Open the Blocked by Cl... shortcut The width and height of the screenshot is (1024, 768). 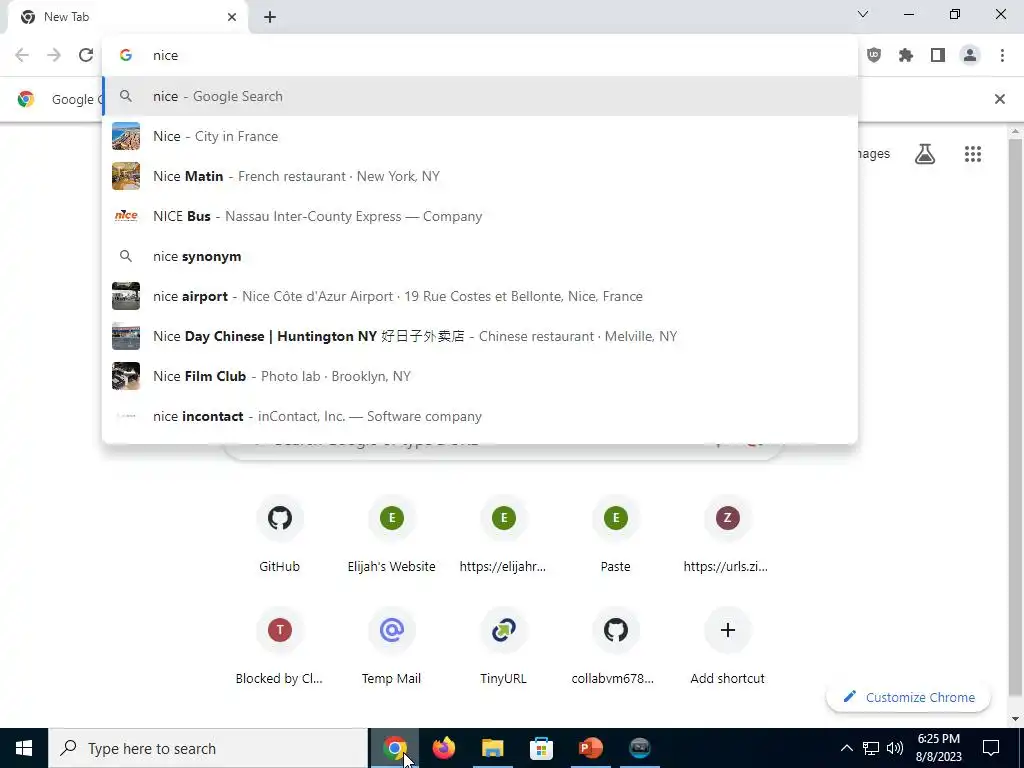coord(280,647)
